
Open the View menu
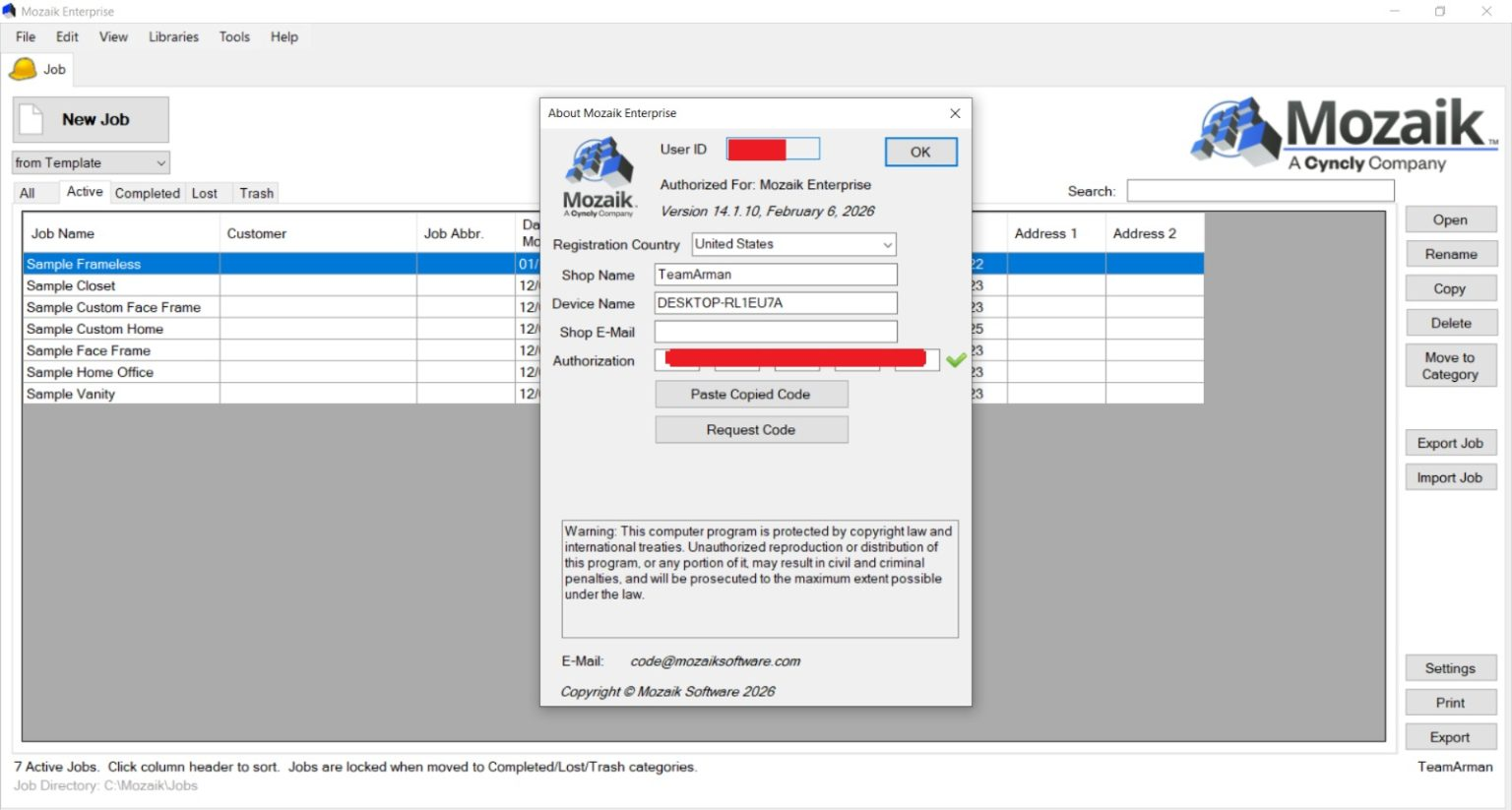coord(113,36)
